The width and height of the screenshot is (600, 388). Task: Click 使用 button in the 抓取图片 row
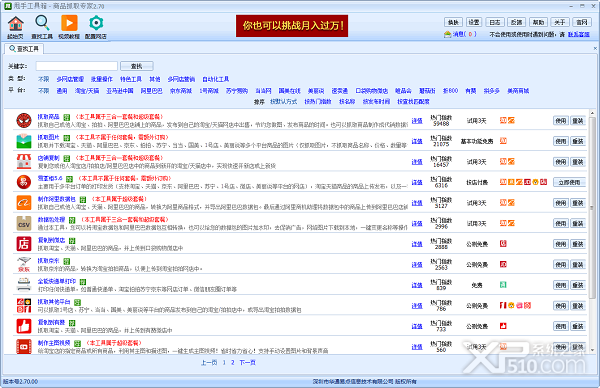pyautogui.click(x=561, y=141)
